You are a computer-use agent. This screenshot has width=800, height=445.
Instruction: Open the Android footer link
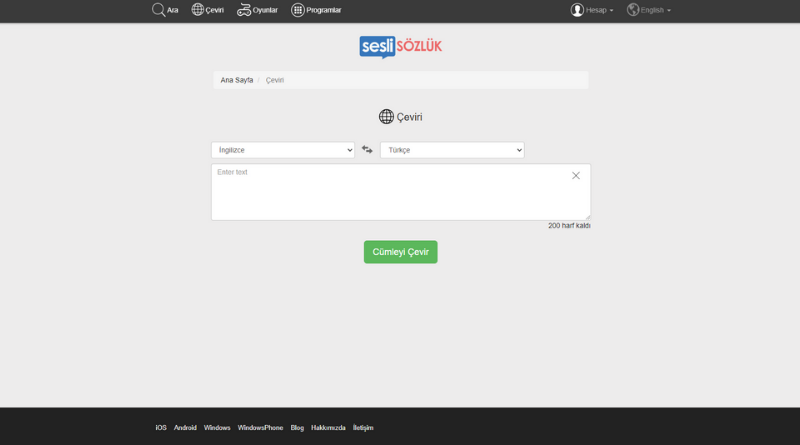pos(185,428)
